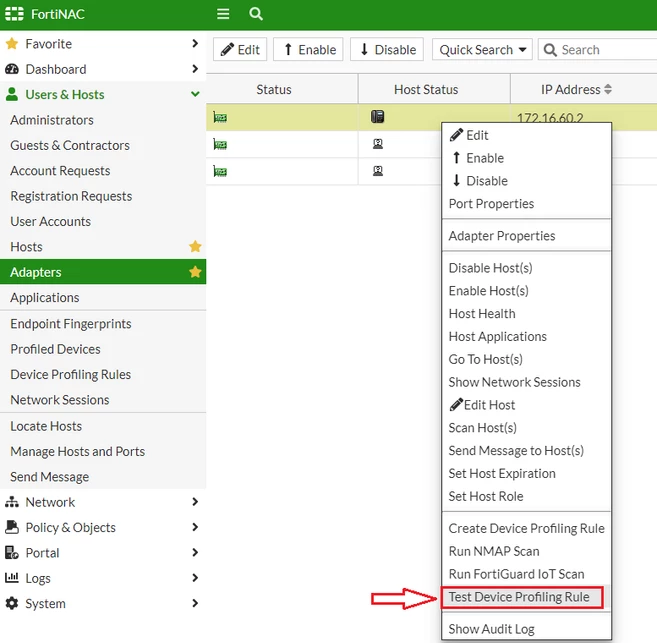
Task: Click adapter status icon in second row
Action: click(x=220, y=145)
